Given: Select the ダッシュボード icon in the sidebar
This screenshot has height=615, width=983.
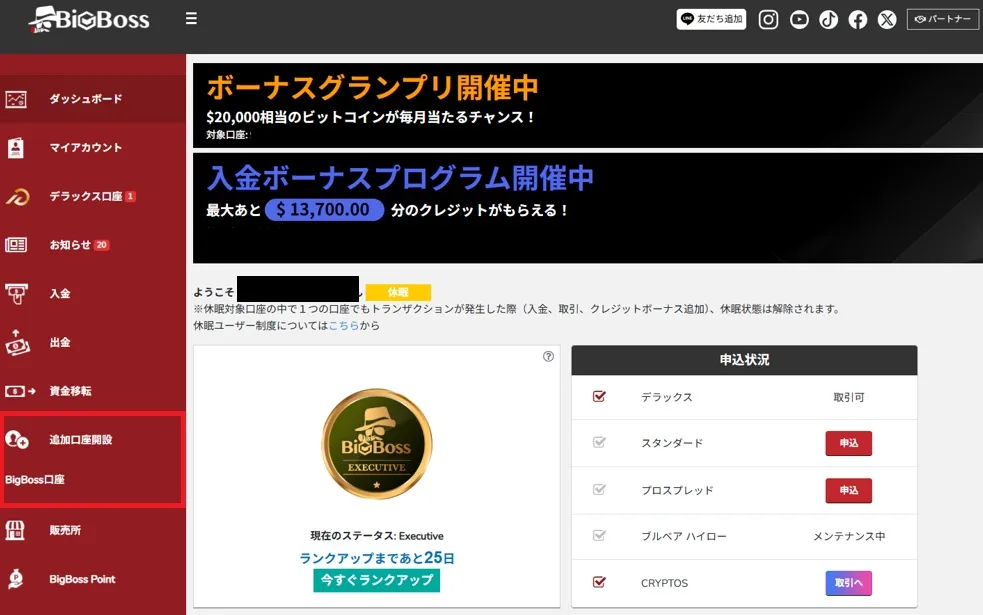Looking at the screenshot, I should pos(15,100).
